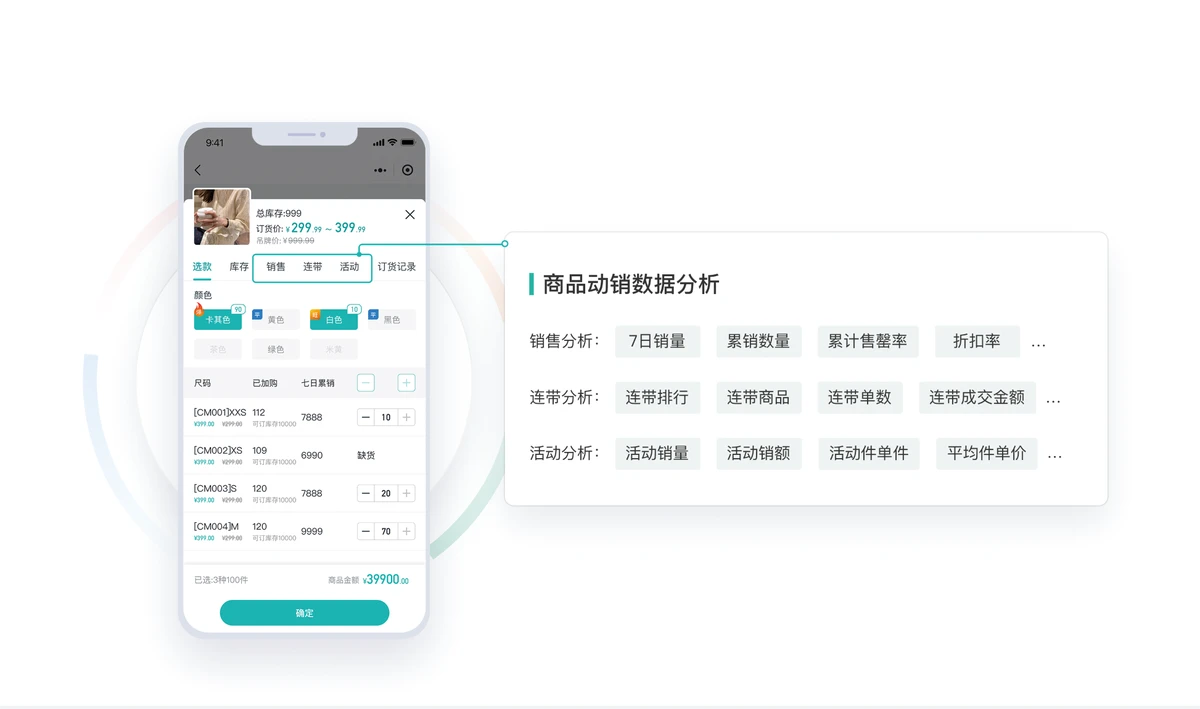Click the bulk plus button in size header
Image resolution: width=1200 pixels, height=709 pixels.
click(407, 383)
